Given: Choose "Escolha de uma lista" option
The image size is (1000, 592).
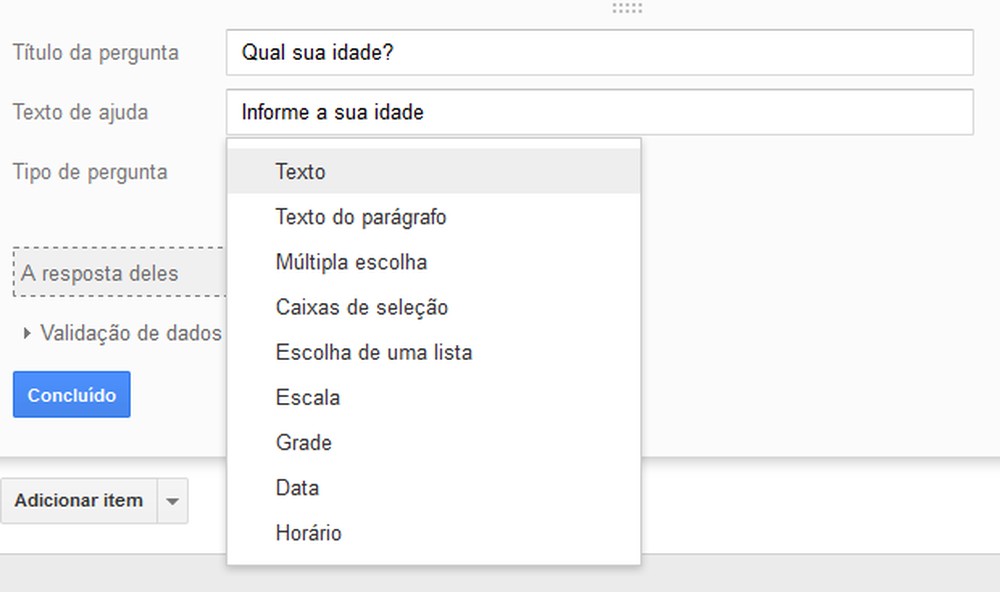Looking at the screenshot, I should (x=374, y=352).
